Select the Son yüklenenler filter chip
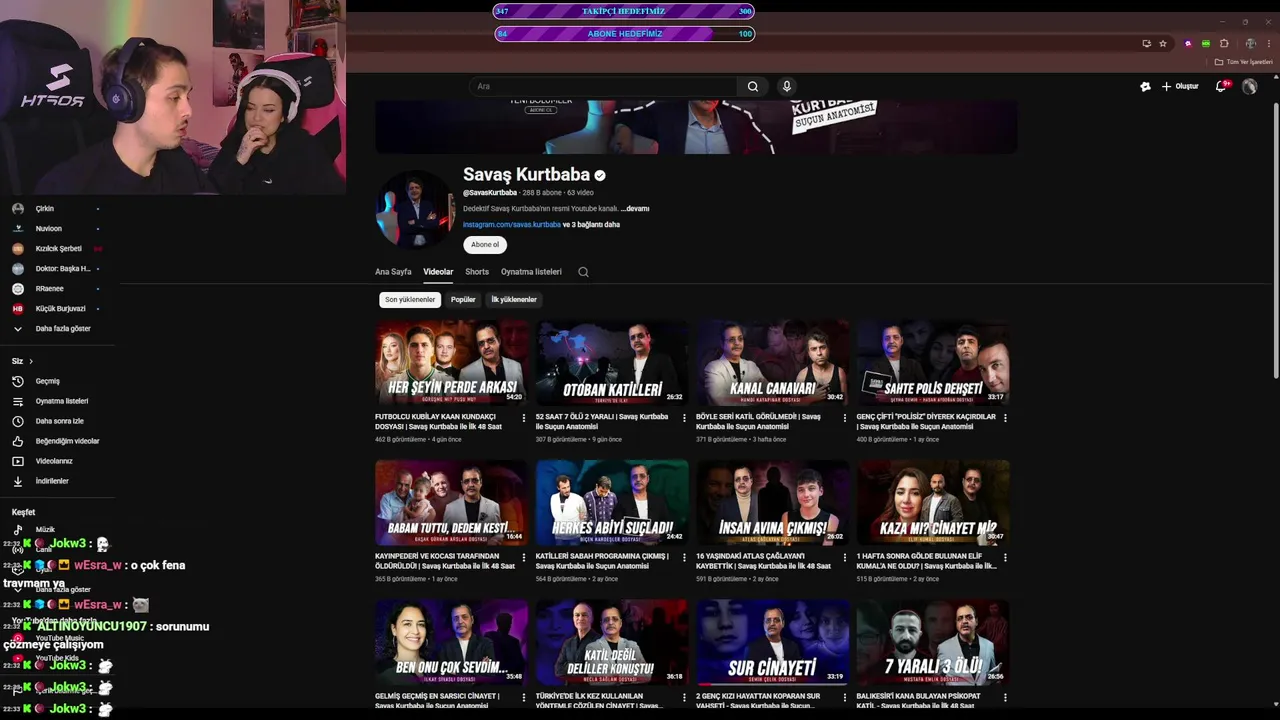Viewport: 1280px width, 720px height. pos(410,299)
